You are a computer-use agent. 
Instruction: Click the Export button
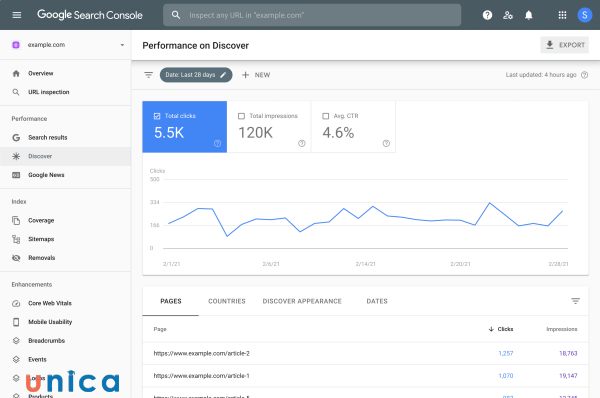click(x=564, y=45)
